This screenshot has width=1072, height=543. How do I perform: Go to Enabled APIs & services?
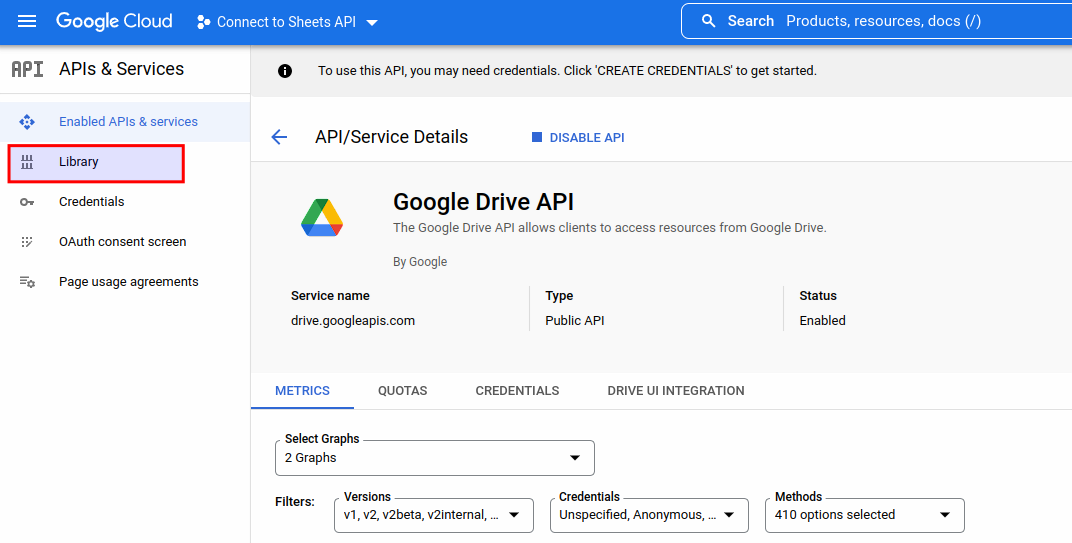[x=125, y=122]
